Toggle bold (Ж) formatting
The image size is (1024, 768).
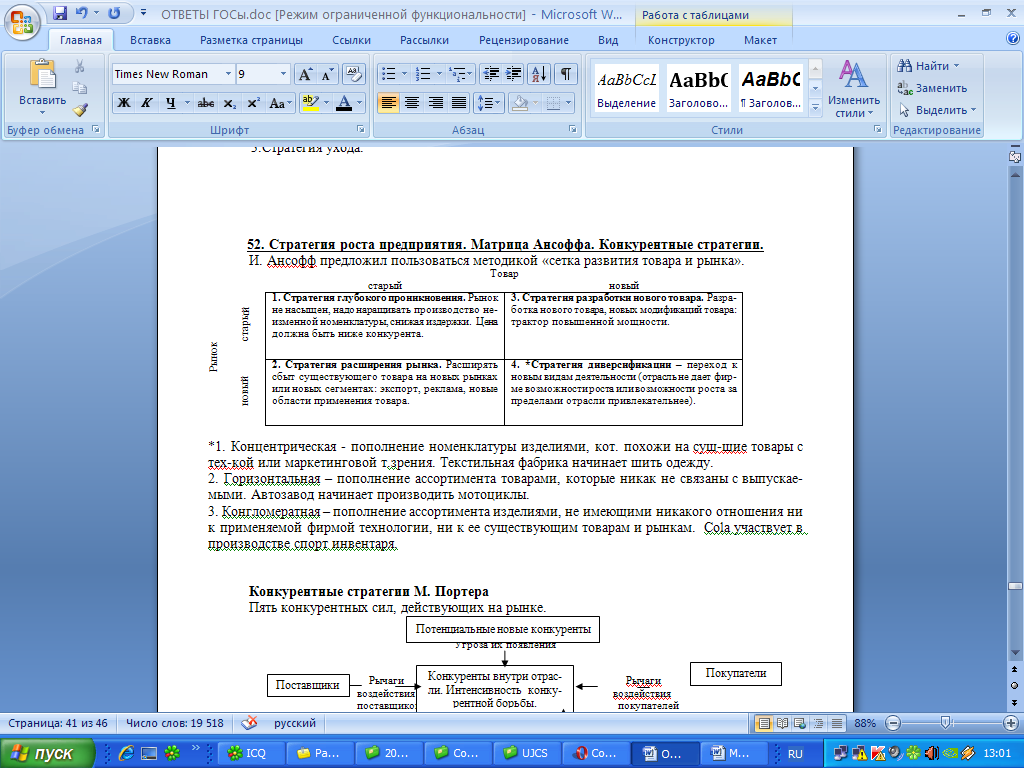click(123, 103)
